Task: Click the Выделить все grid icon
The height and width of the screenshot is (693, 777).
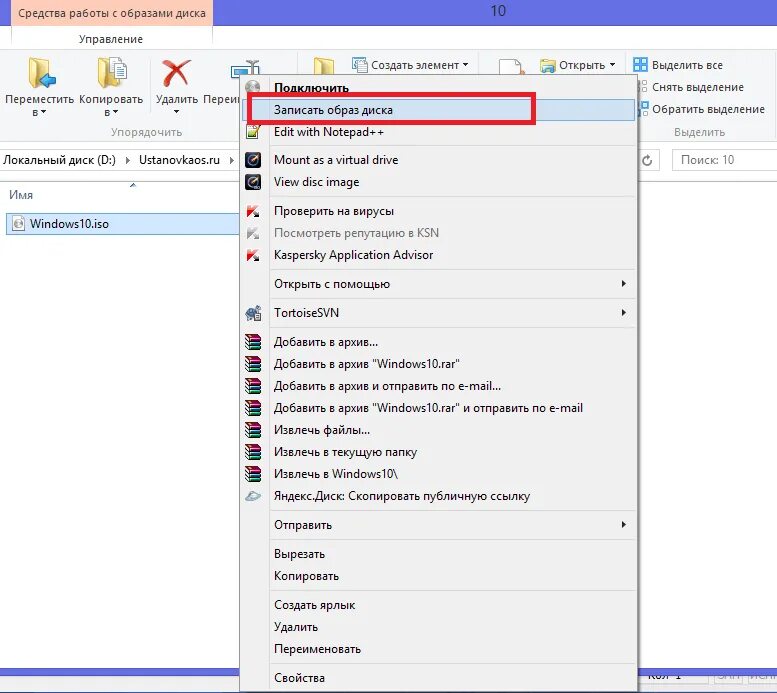Action: (640, 64)
